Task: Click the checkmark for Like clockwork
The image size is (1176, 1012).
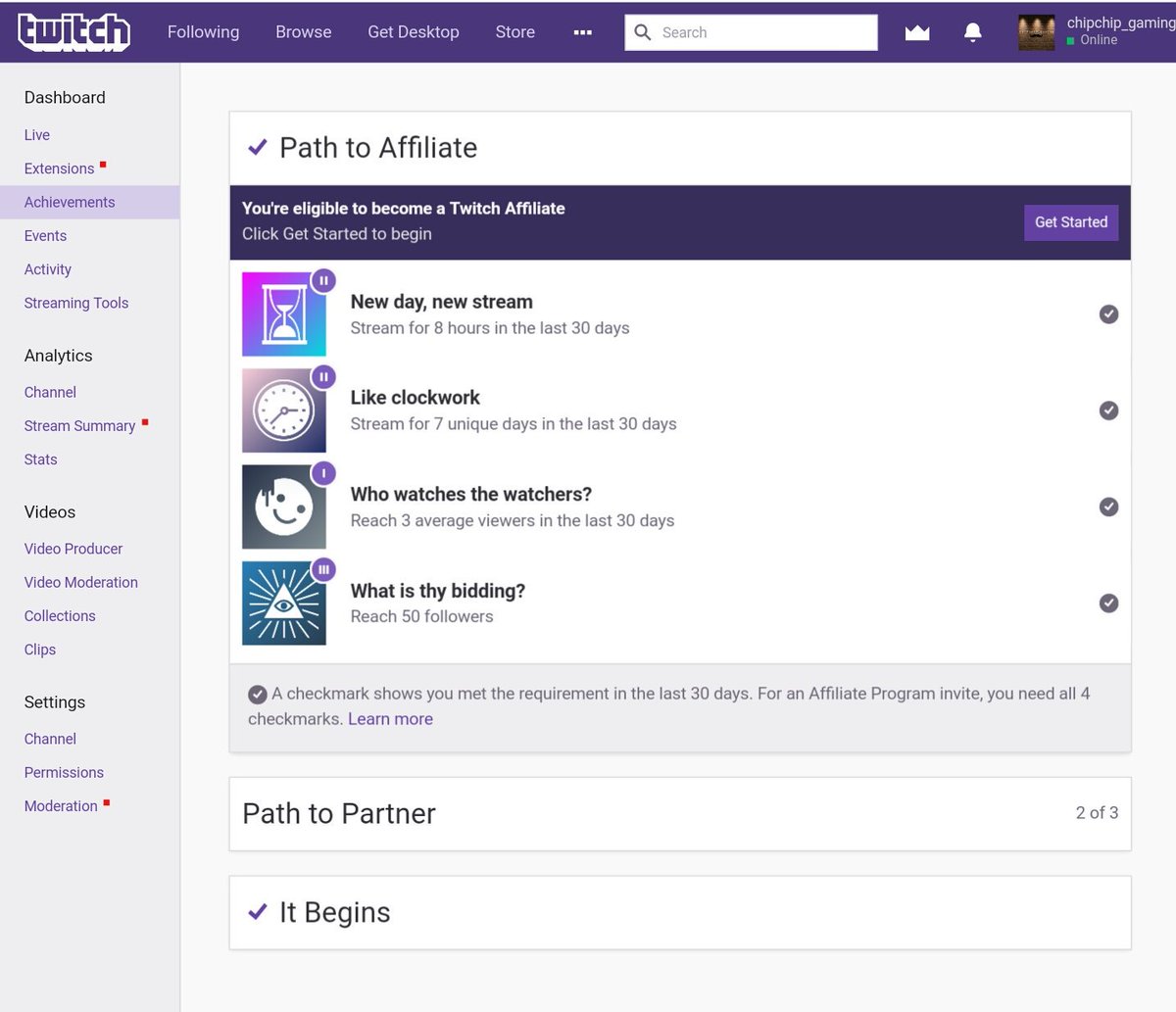Action: click(x=1108, y=410)
